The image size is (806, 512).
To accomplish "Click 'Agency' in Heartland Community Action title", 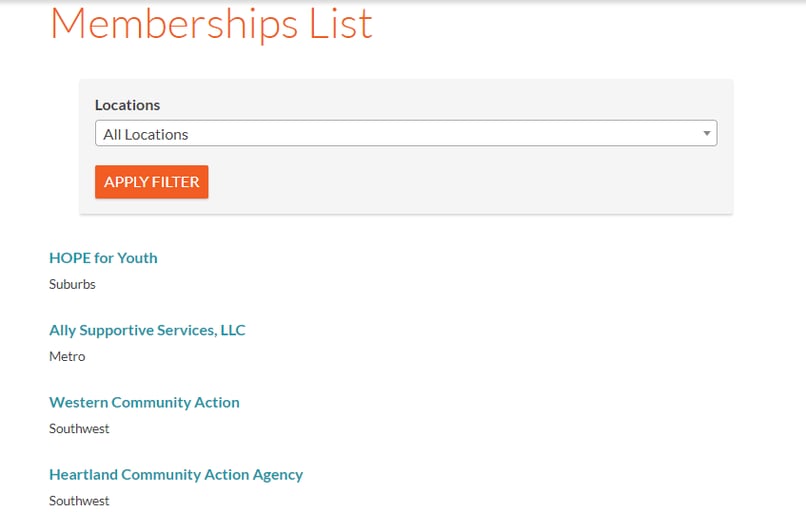I will (278, 475).
